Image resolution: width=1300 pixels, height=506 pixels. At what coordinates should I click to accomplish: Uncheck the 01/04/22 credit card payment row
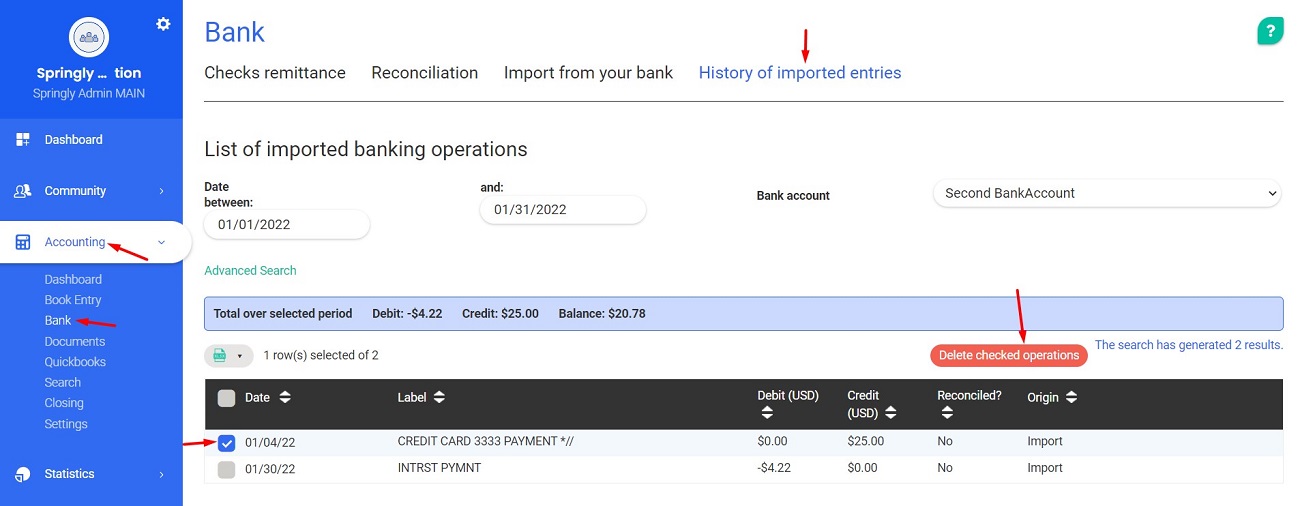click(226, 443)
